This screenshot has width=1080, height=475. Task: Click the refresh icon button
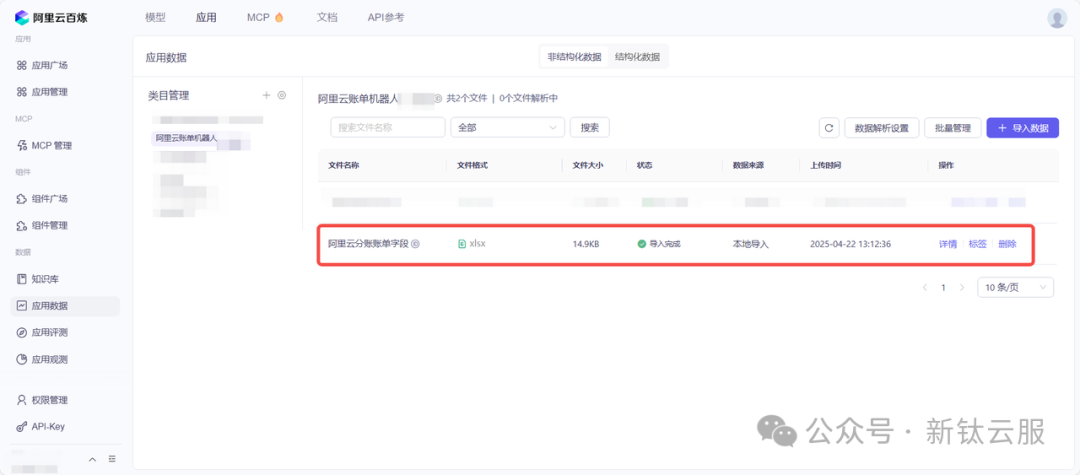(829, 128)
